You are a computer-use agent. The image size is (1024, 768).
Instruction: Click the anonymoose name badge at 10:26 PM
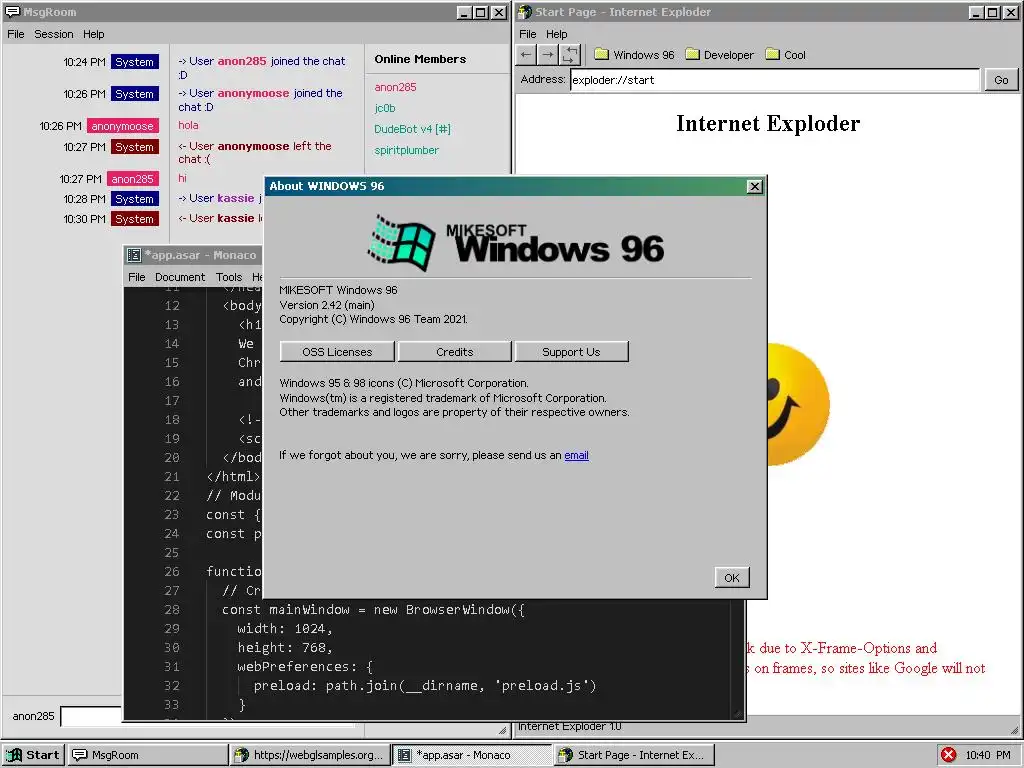[x=123, y=126]
